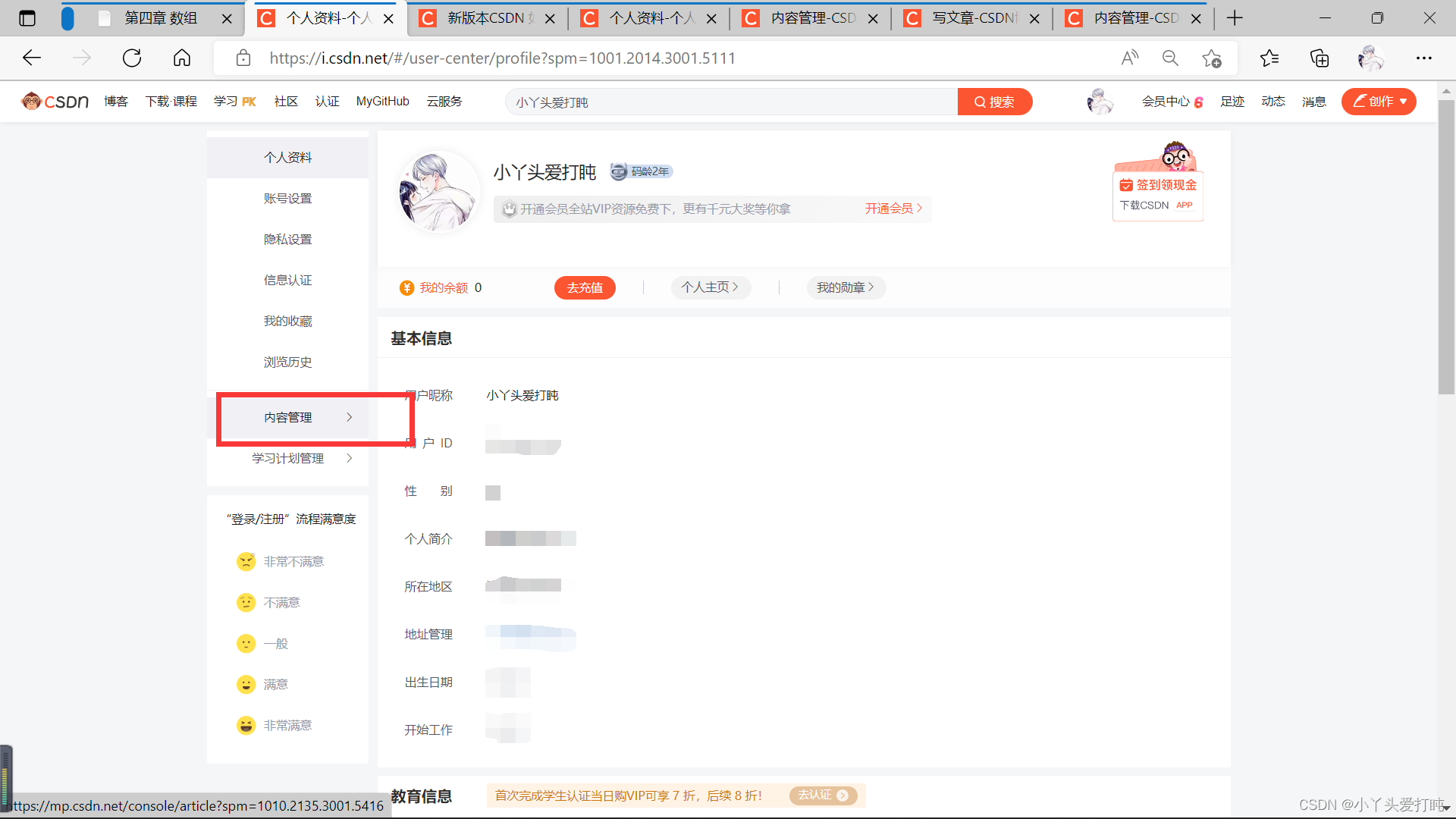This screenshot has height=819, width=1456.
Task: Open the 账号设置 sidebar menu item
Action: 287,198
